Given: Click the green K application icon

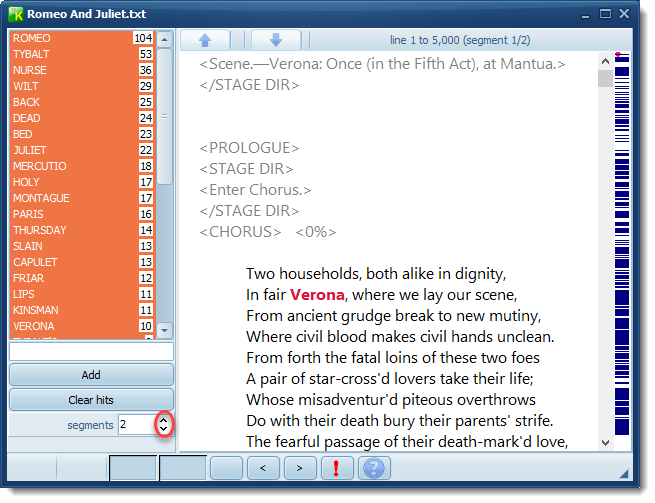Looking at the screenshot, I should click(16, 14).
